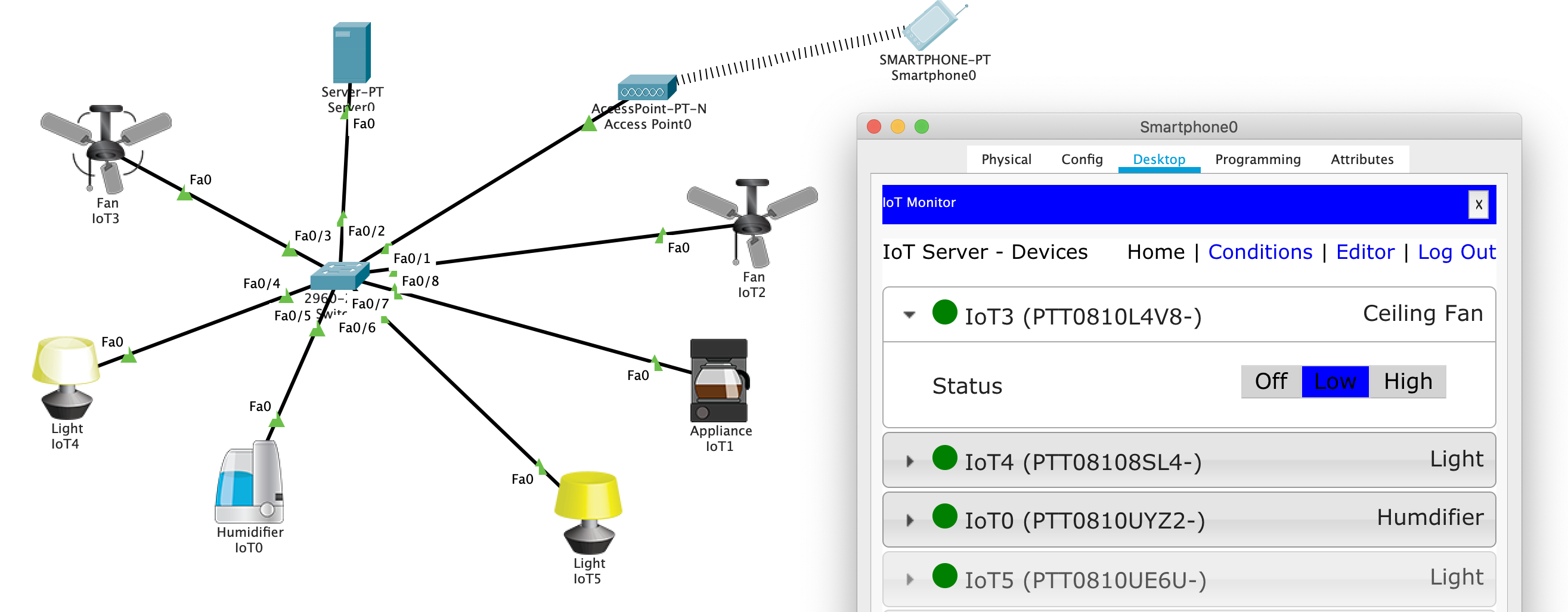Click the Access Point0 device icon
The image size is (1568, 612).
point(646,88)
